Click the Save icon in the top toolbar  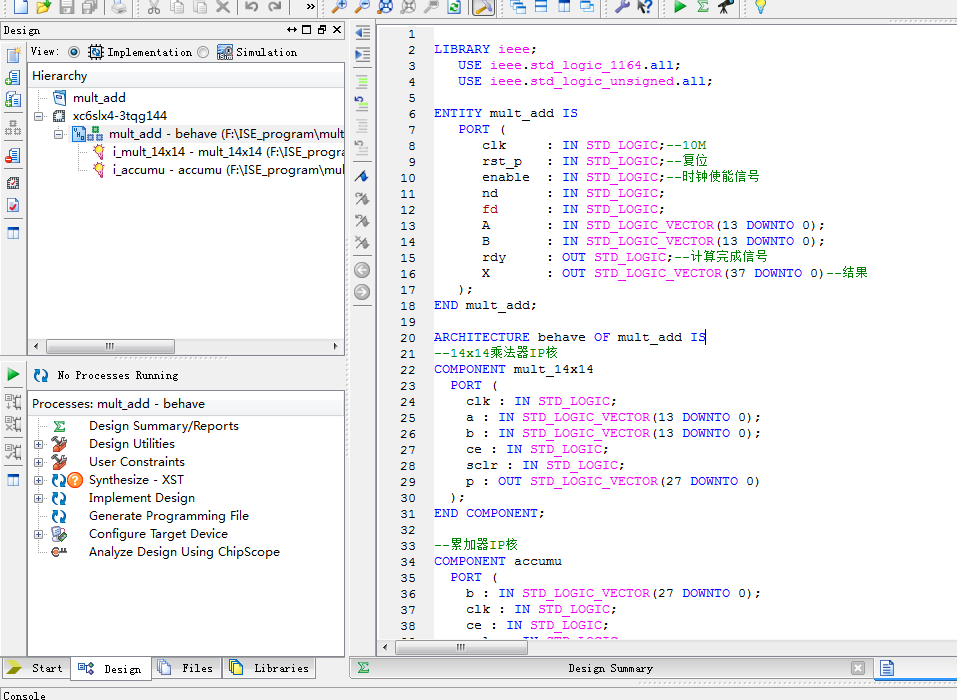(67, 7)
